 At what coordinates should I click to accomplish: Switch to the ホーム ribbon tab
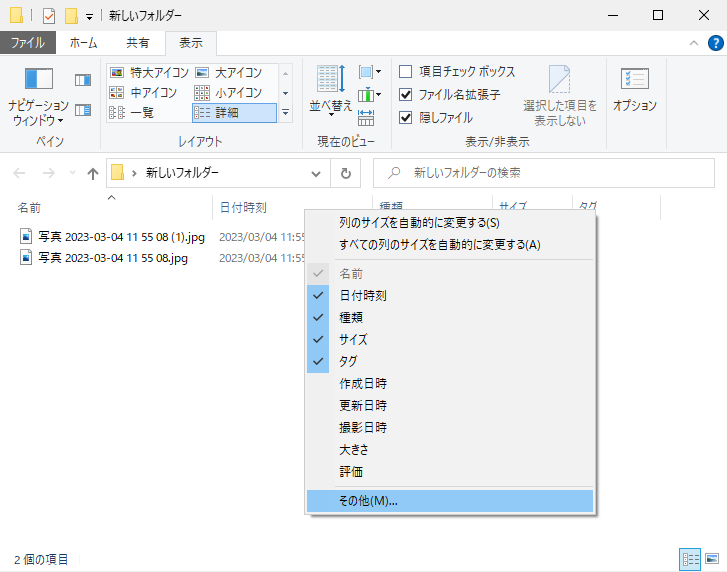point(83,43)
